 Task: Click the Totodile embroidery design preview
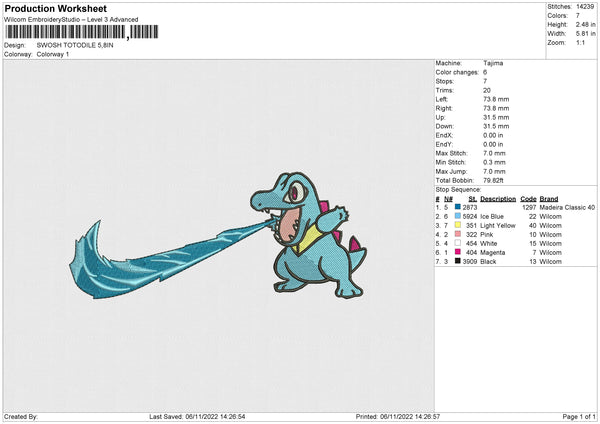(309, 235)
